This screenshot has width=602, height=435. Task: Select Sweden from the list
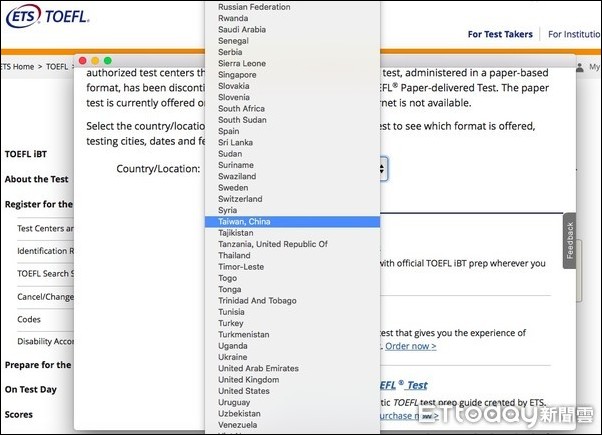coord(233,188)
